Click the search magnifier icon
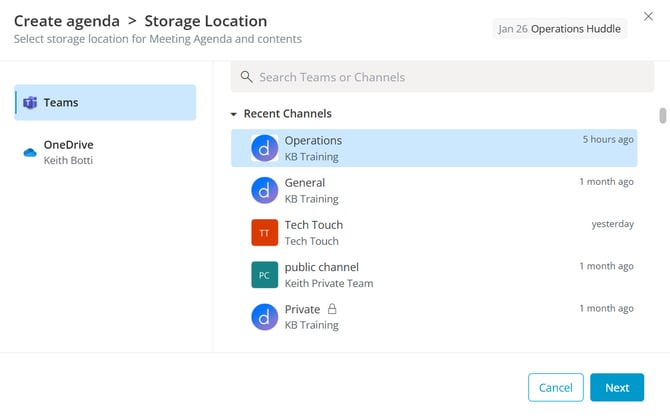Viewport: 670px width, 418px height. click(x=245, y=77)
